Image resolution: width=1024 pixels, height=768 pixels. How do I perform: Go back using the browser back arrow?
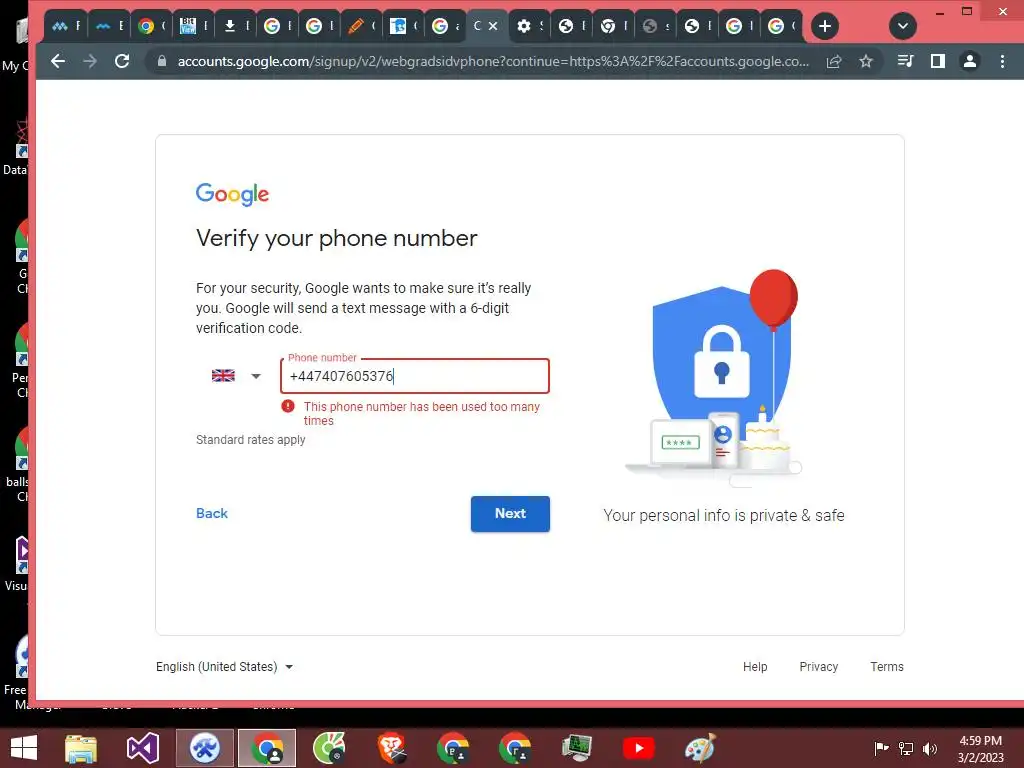pos(58,61)
